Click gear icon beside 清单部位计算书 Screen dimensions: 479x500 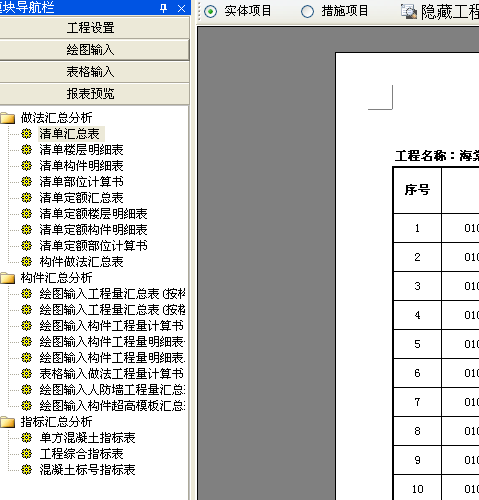tap(26, 182)
